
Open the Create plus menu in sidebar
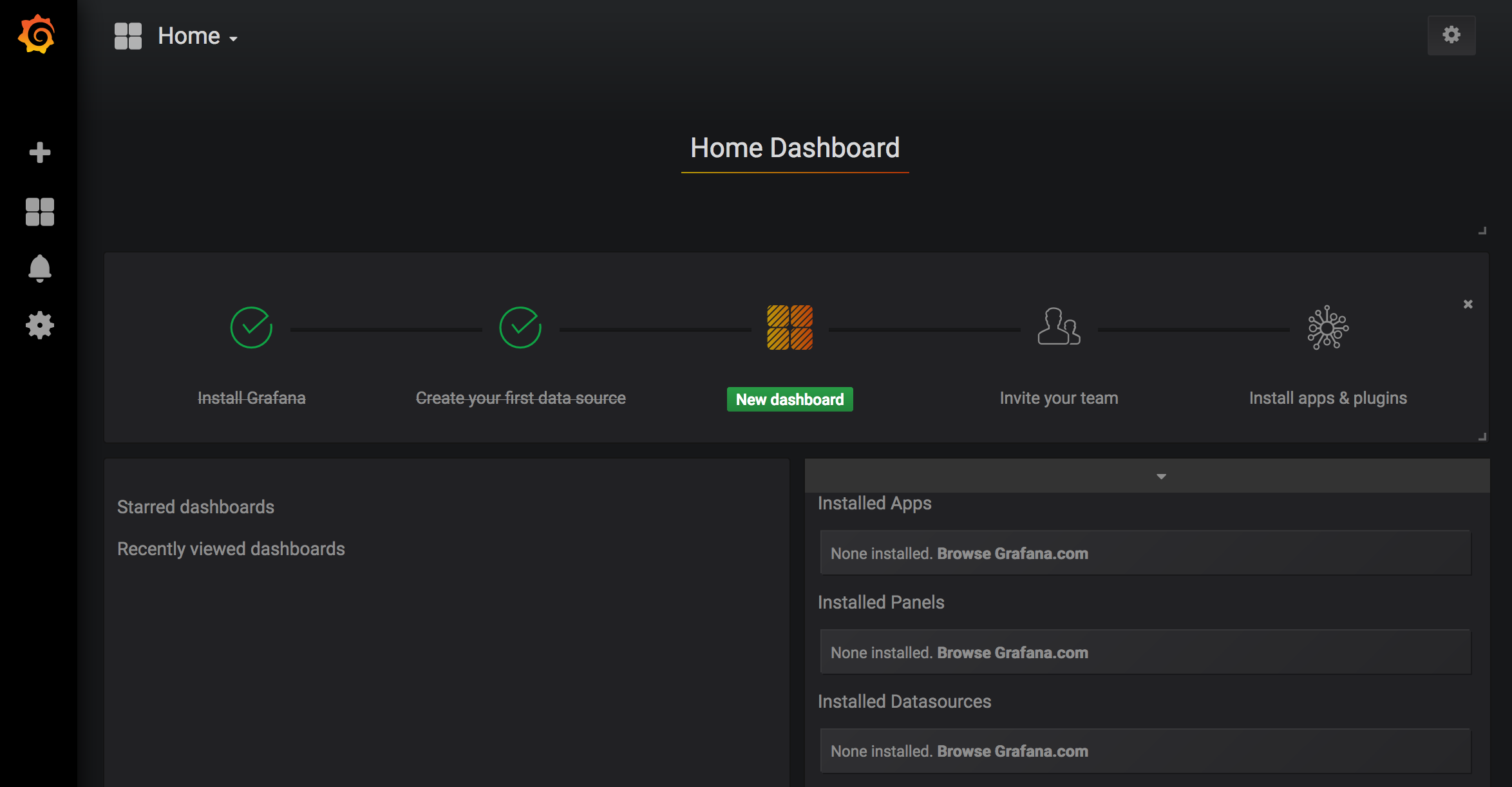(39, 153)
